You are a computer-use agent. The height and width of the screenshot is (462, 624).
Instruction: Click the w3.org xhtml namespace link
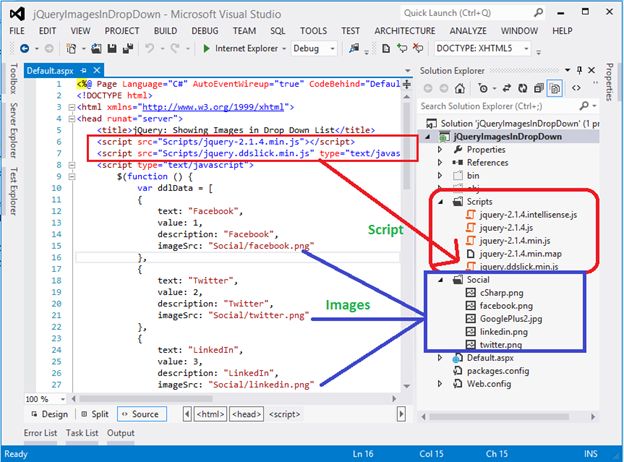click(213, 107)
